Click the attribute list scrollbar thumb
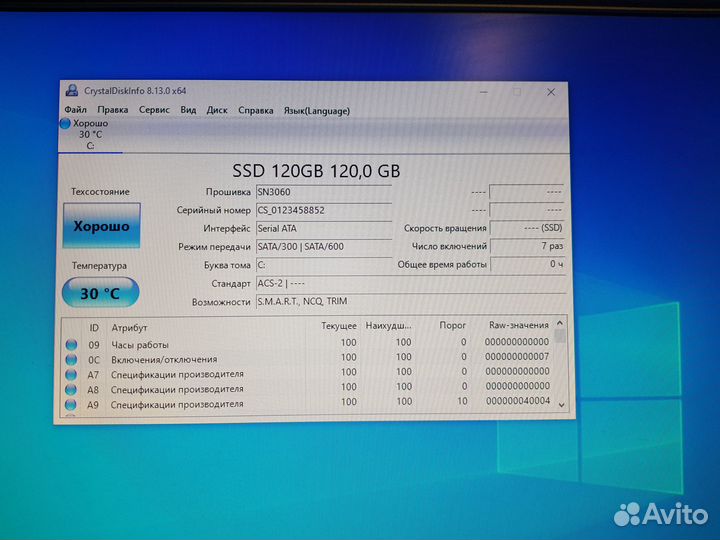 (x=560, y=336)
